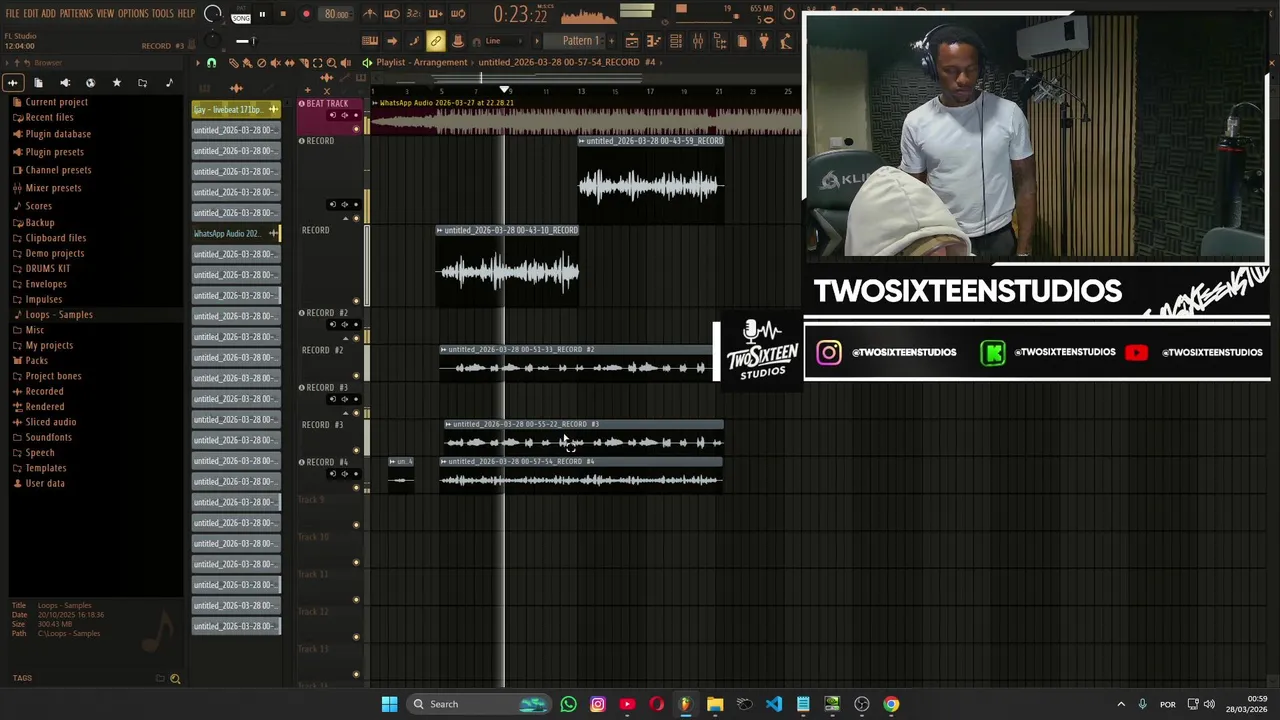Toggle mute dot on Track 10
1280x720 pixels.
click(x=356, y=562)
